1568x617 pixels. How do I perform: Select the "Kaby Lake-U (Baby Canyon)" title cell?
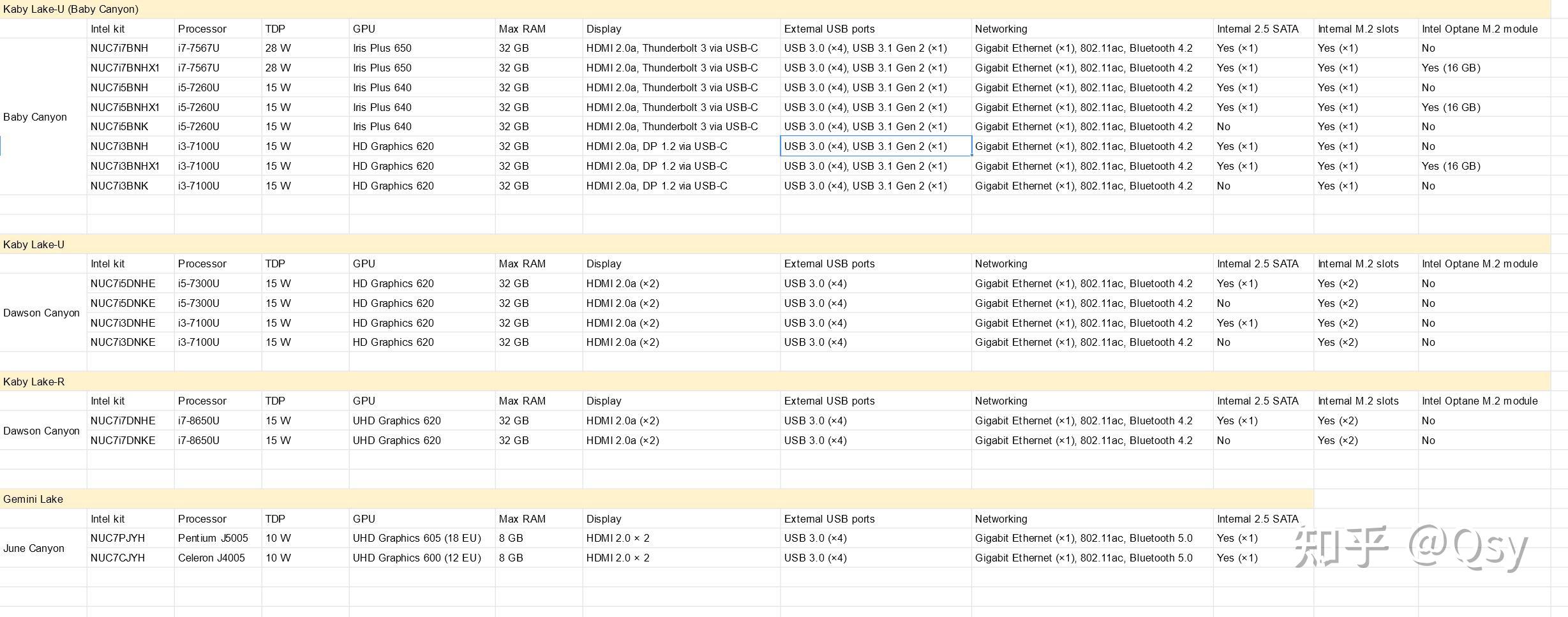tap(71, 9)
